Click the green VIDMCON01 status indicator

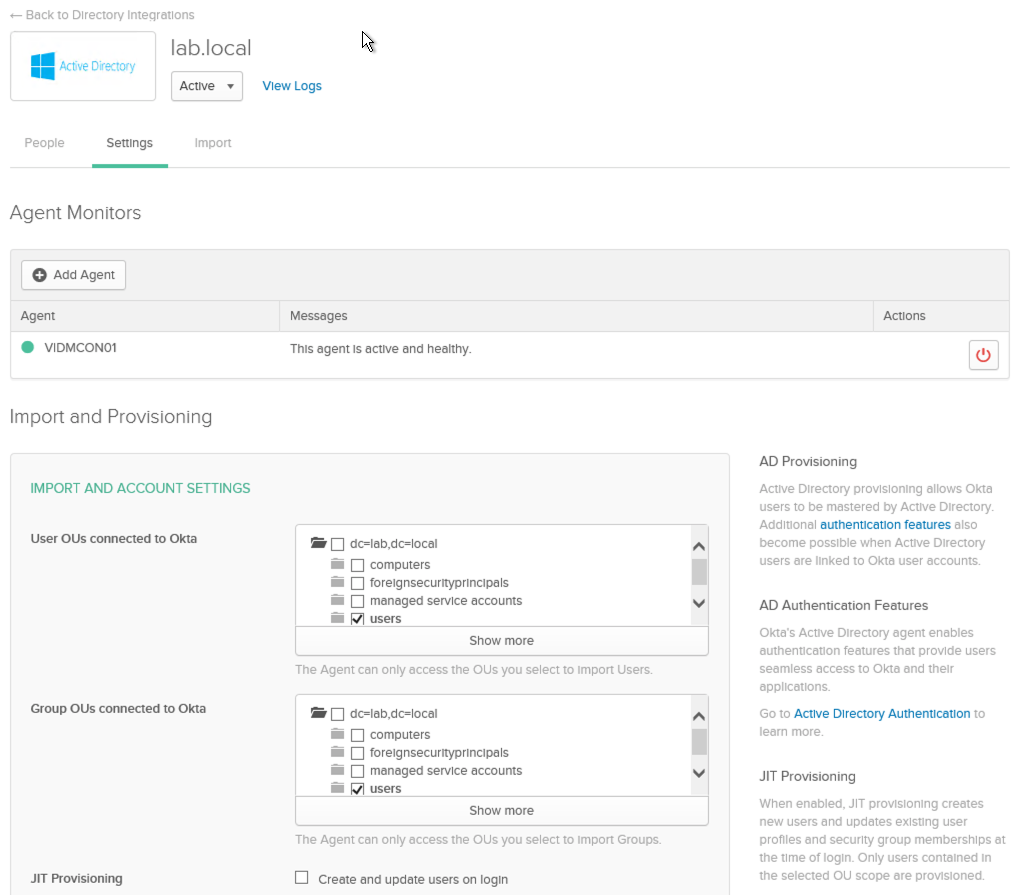(x=27, y=348)
